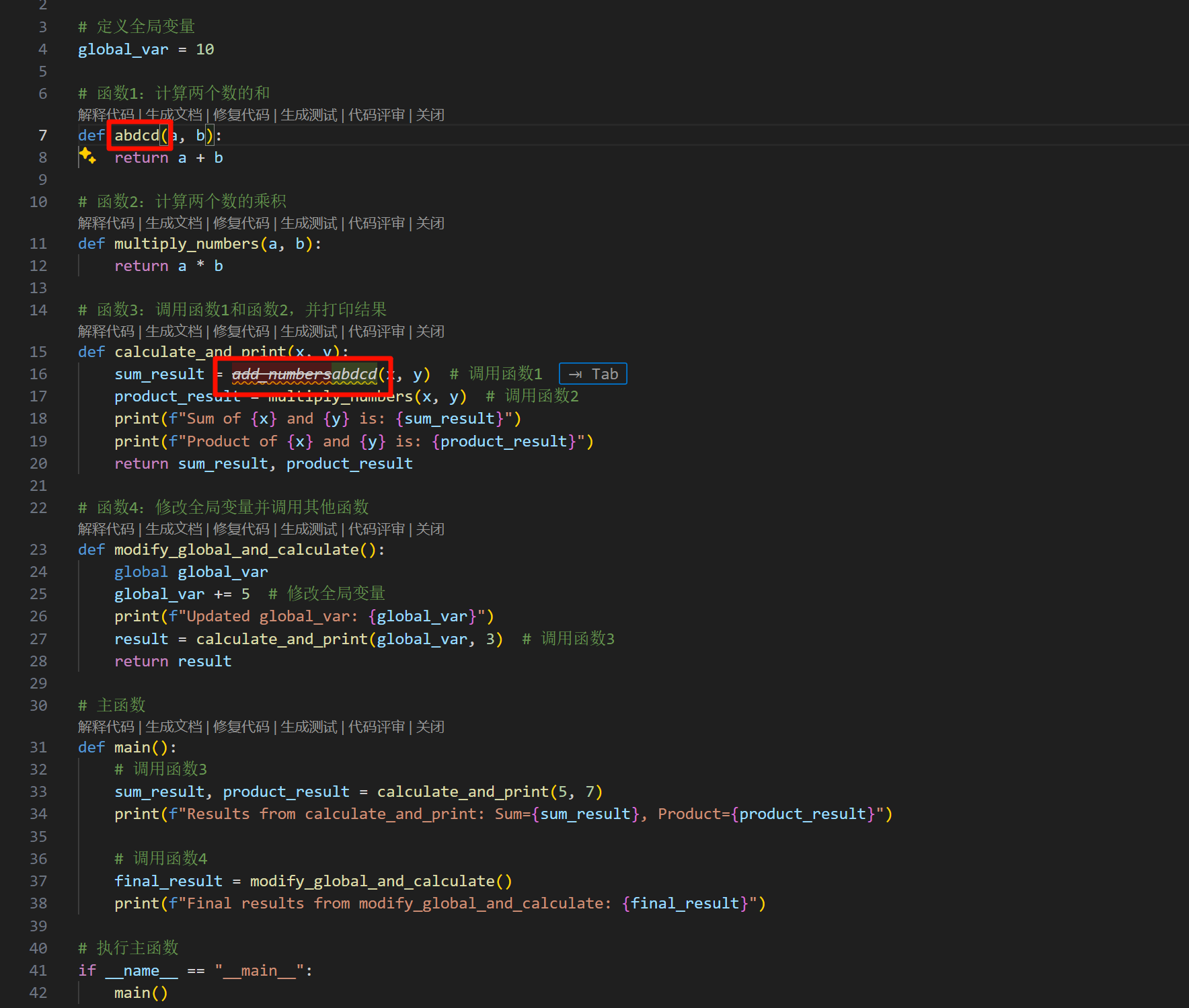The image size is (1189, 1008).
Task: Click the abdcd function name on line 7
Action: point(137,136)
